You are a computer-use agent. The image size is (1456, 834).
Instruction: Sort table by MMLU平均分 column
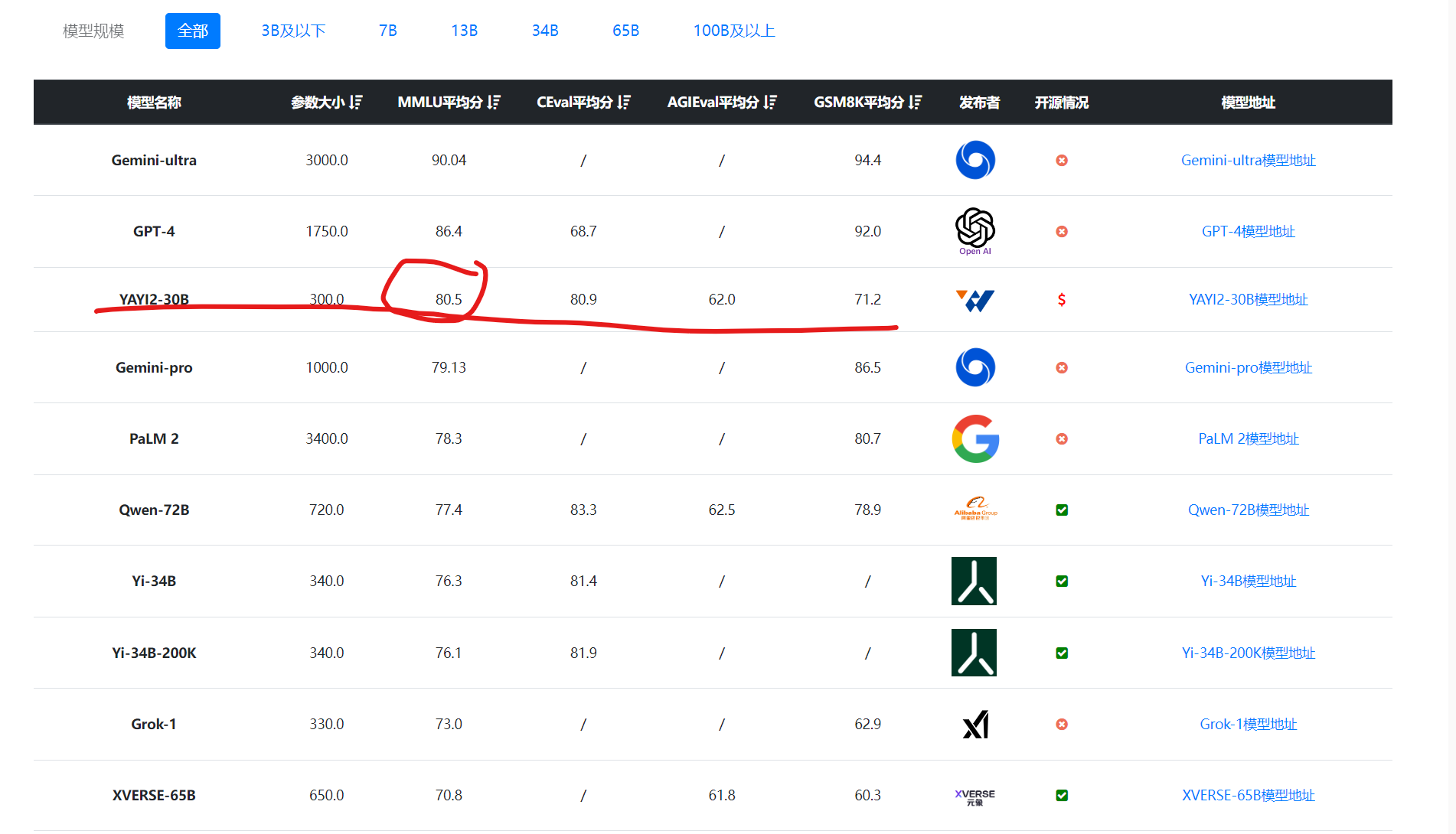tap(494, 102)
